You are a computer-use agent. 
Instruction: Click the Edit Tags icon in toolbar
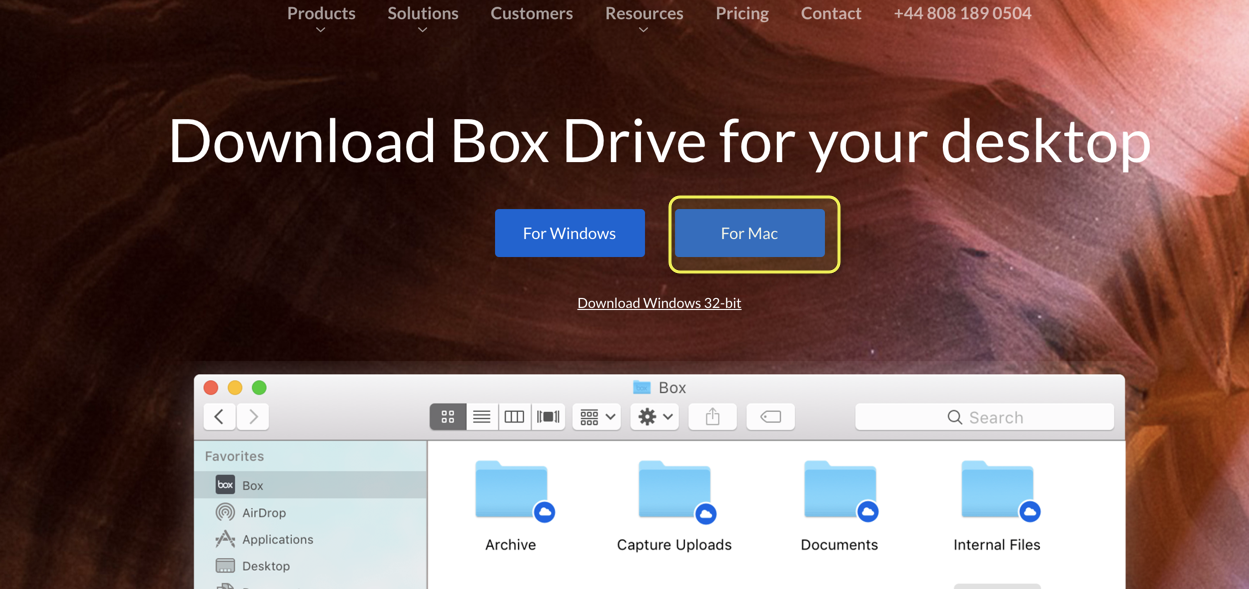click(x=771, y=417)
